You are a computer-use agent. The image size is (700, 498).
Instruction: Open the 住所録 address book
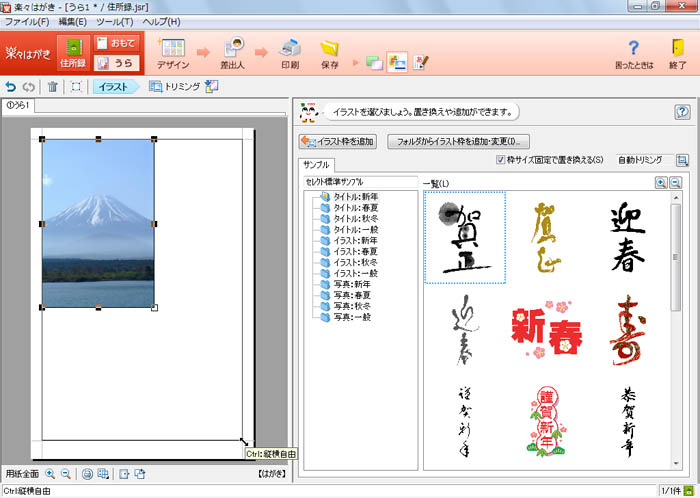(73, 51)
